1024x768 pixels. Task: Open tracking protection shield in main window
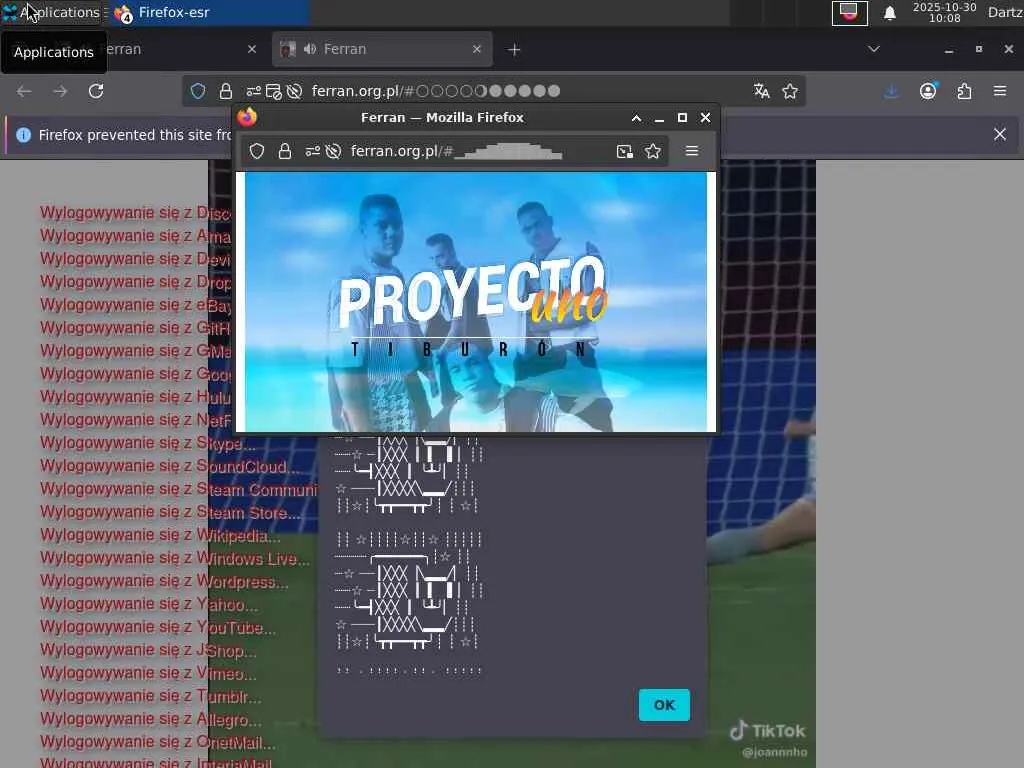198,91
